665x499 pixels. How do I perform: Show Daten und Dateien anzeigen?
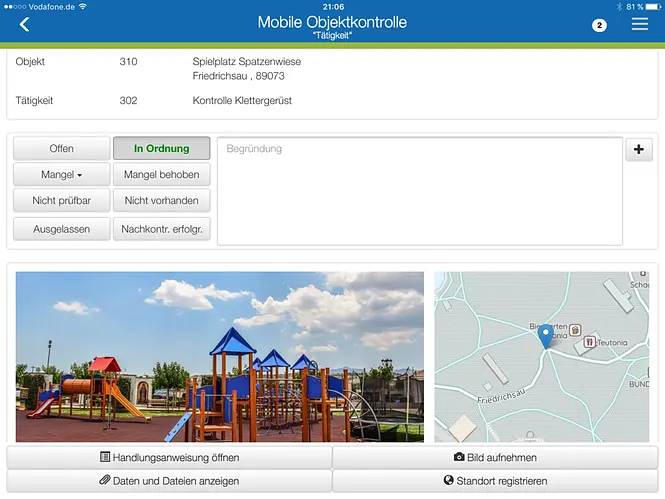169,481
